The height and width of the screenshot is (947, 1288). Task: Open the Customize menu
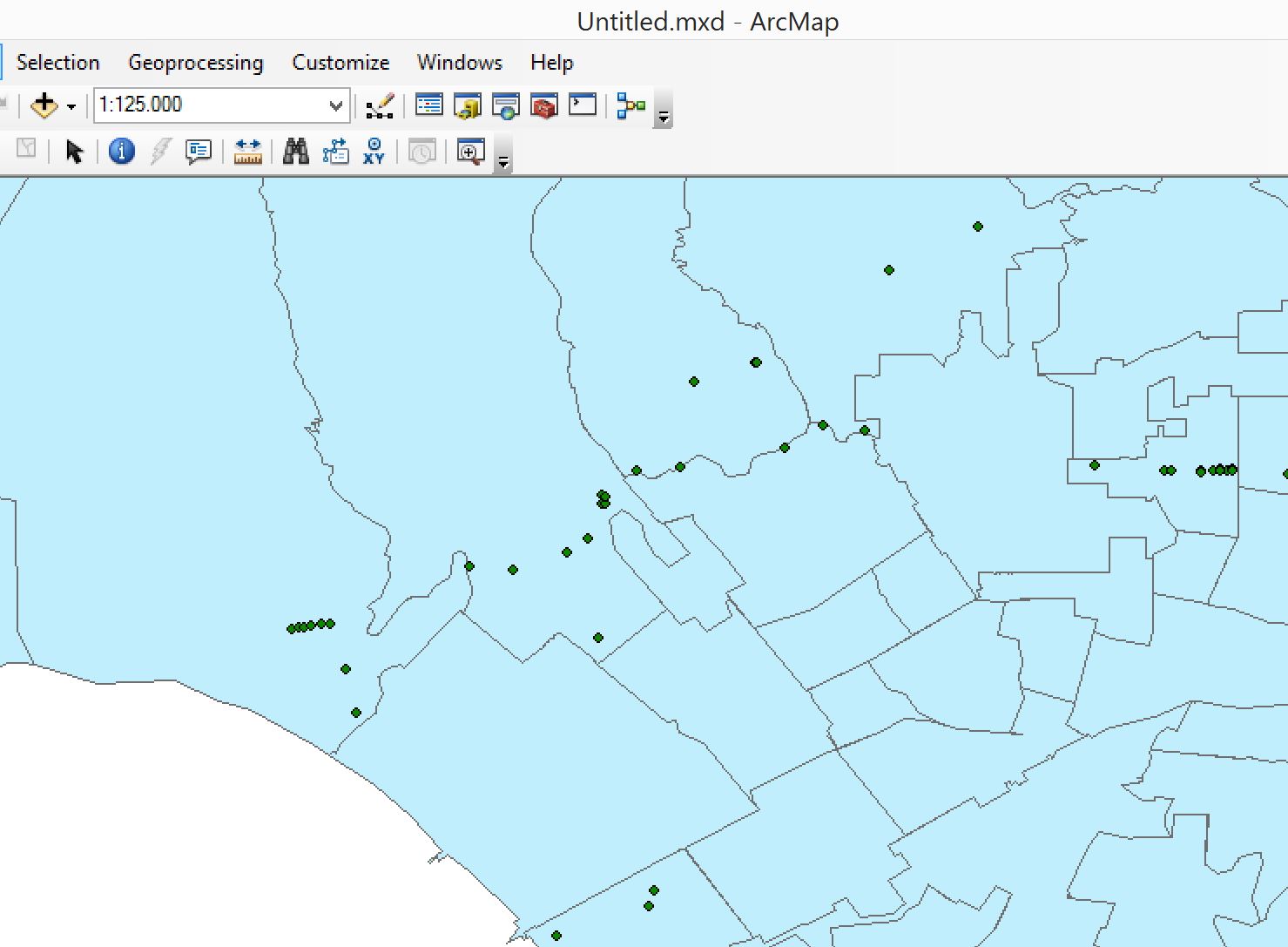click(341, 63)
